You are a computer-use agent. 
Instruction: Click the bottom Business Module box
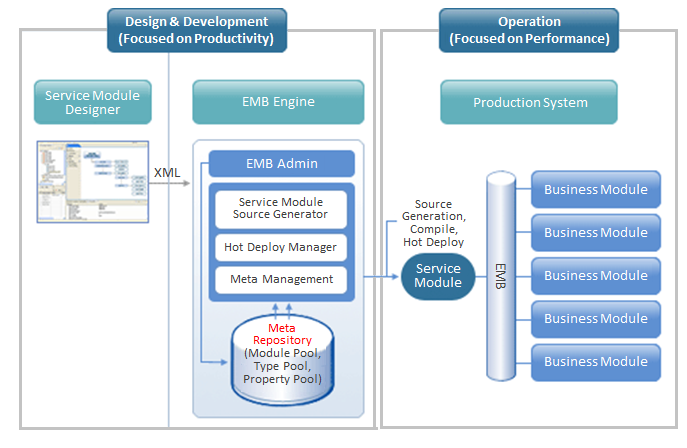595,362
